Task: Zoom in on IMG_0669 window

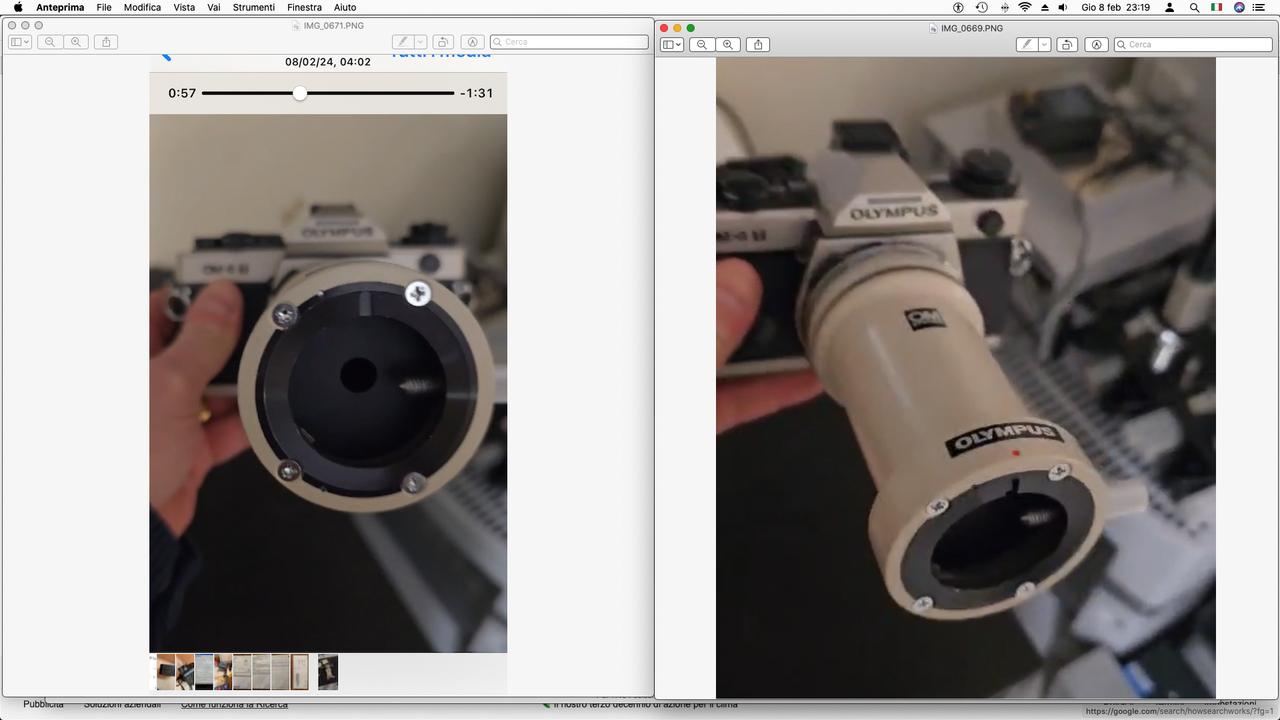Action: tap(728, 44)
